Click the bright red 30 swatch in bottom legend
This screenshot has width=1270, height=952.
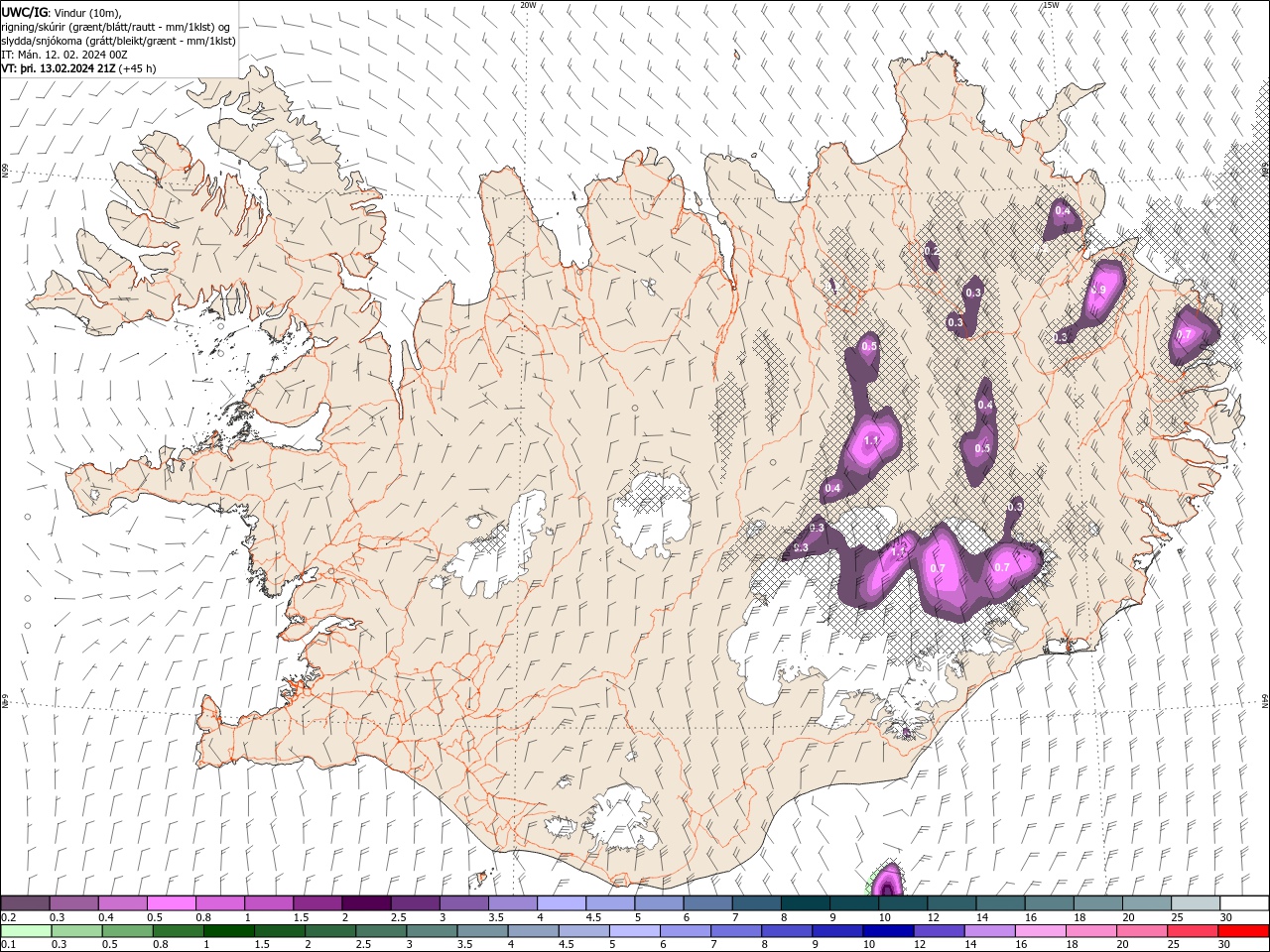[1244, 931]
